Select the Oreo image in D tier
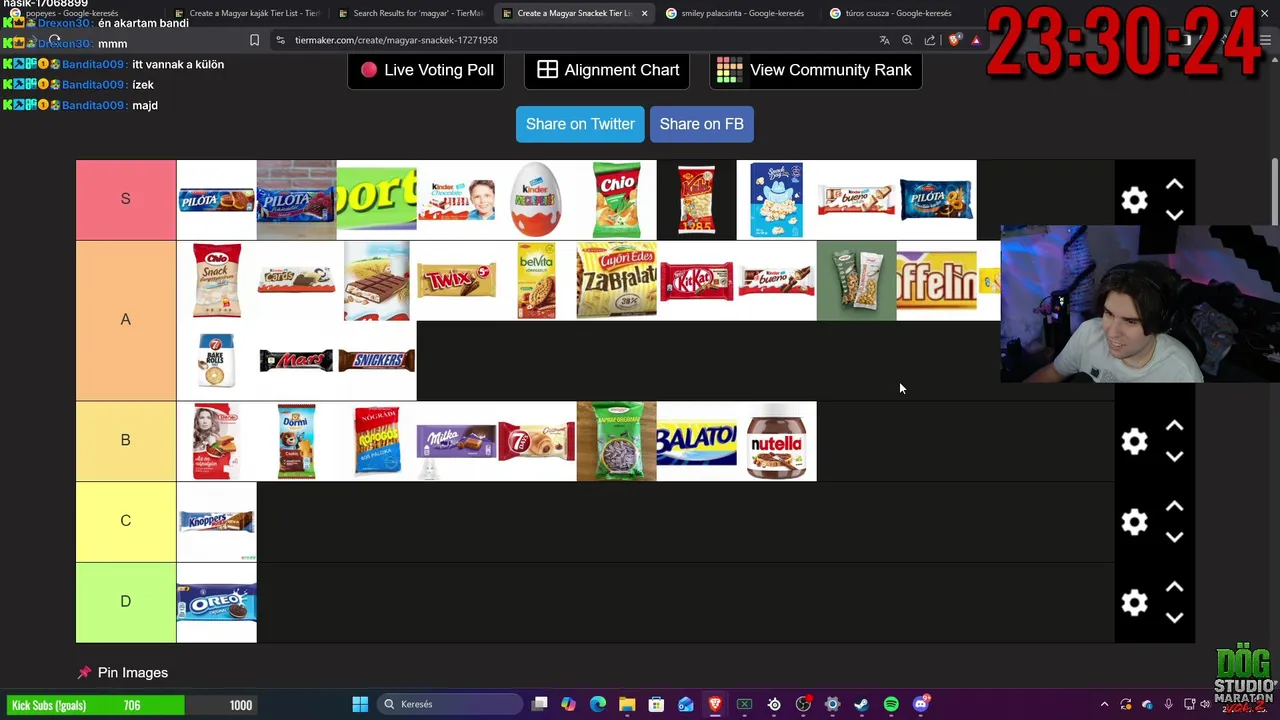This screenshot has height=720, width=1280. click(x=217, y=603)
